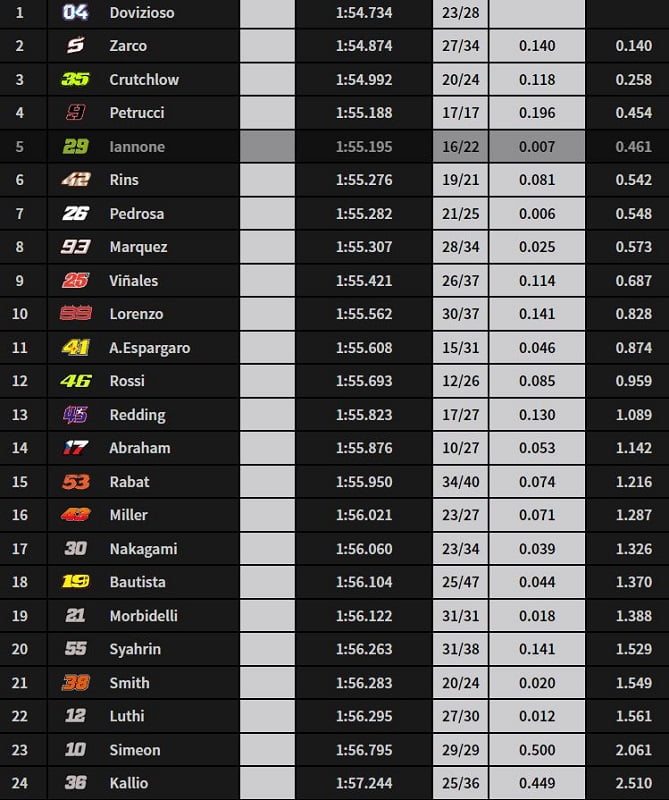Select the highlighted Iannone row name
Image resolution: width=669 pixels, height=800 pixels.
tap(137, 147)
